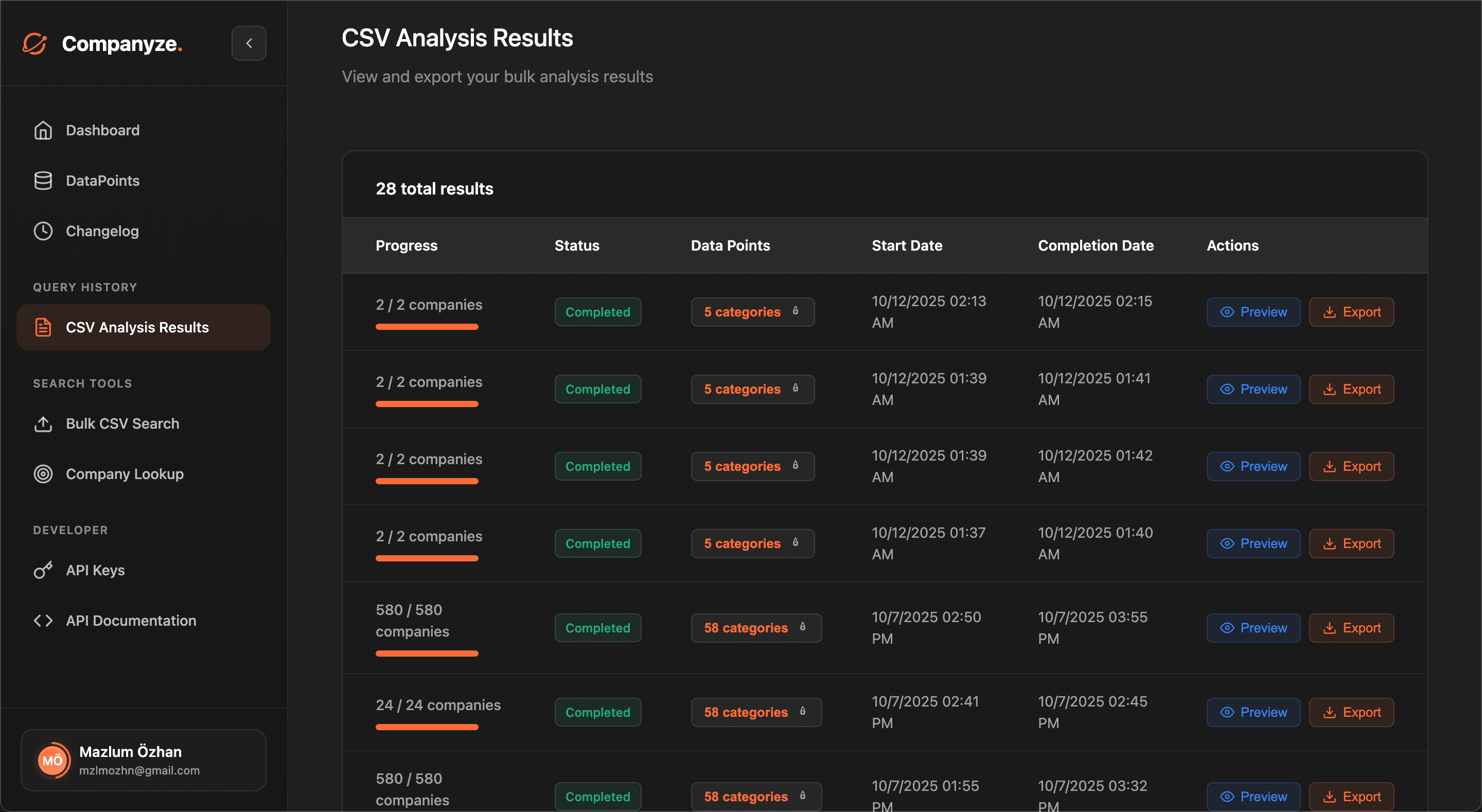
Task: Click the download icon on the first Export button
Action: click(x=1330, y=312)
